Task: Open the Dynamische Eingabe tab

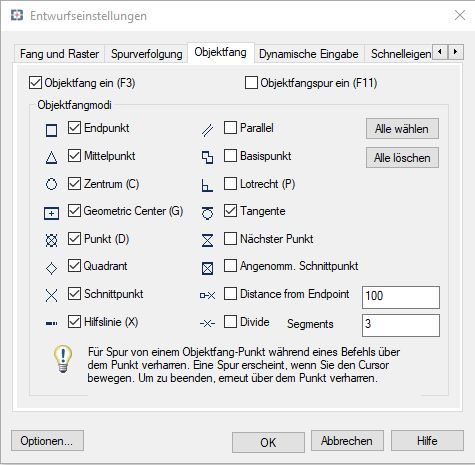Action: coord(309,54)
